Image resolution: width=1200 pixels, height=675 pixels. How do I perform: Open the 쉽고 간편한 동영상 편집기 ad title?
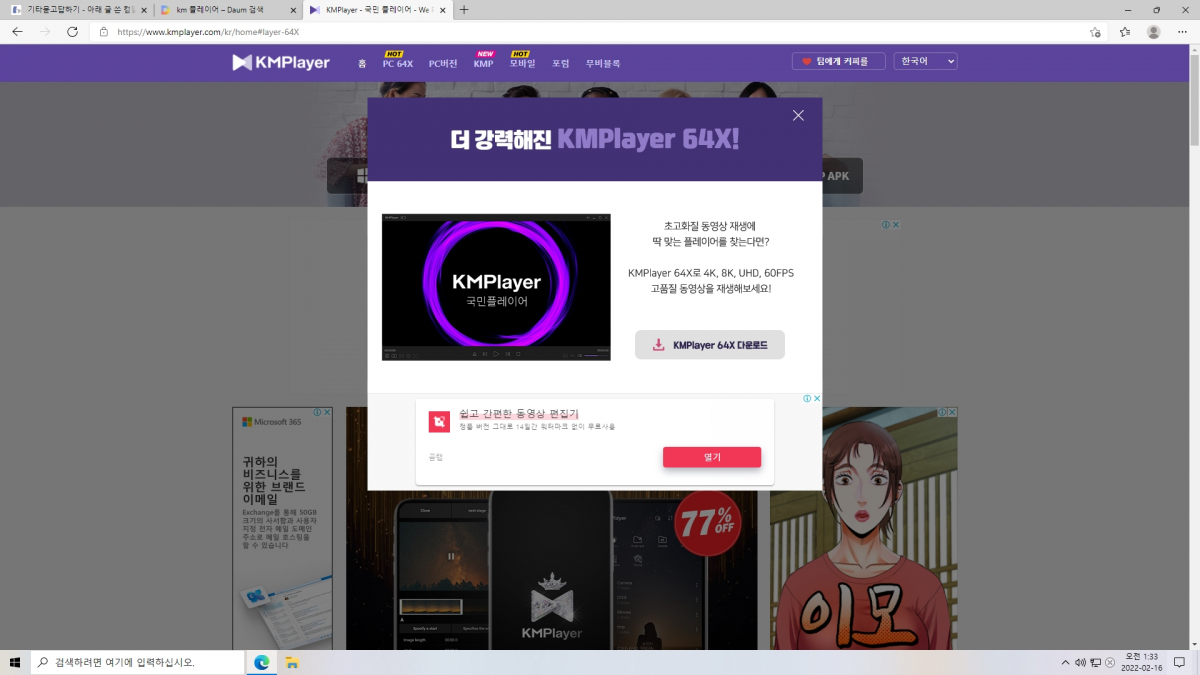tap(519, 413)
